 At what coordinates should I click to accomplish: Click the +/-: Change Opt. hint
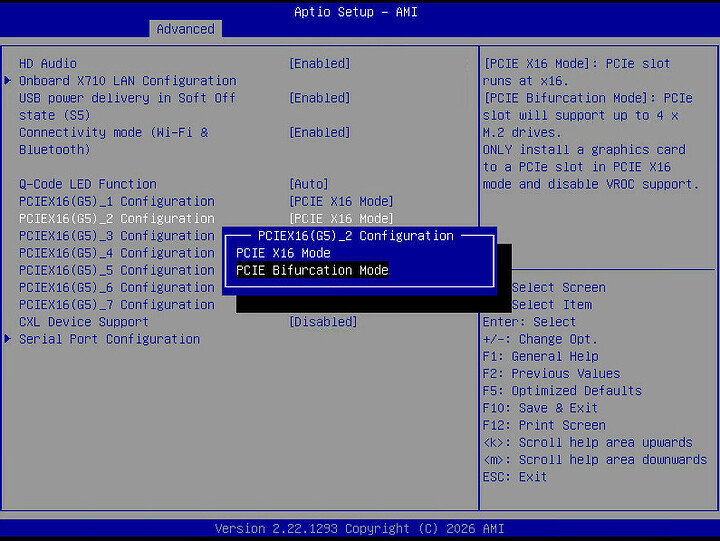540,339
